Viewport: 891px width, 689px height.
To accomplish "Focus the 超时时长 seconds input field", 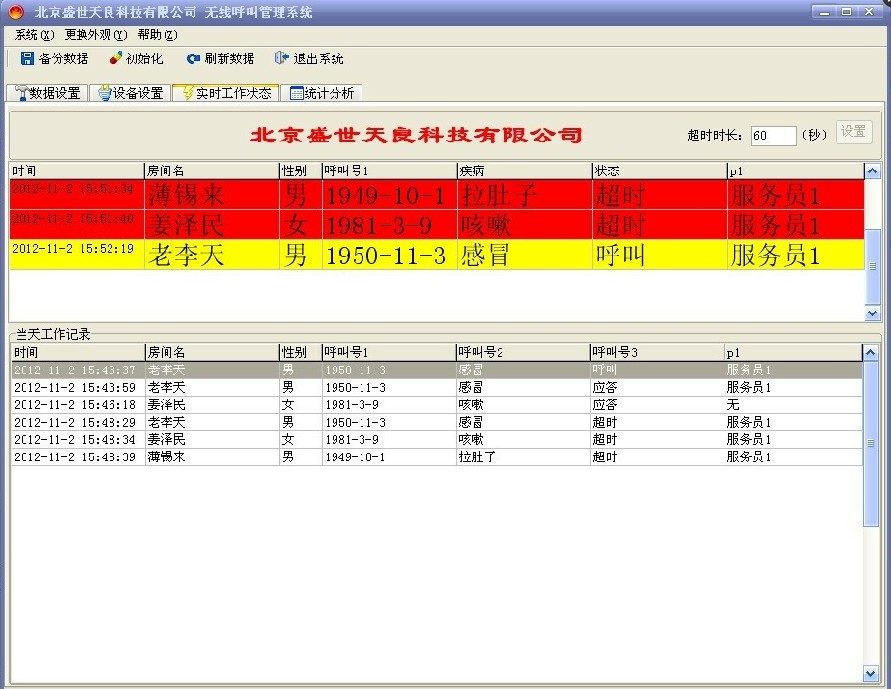I will [x=773, y=136].
